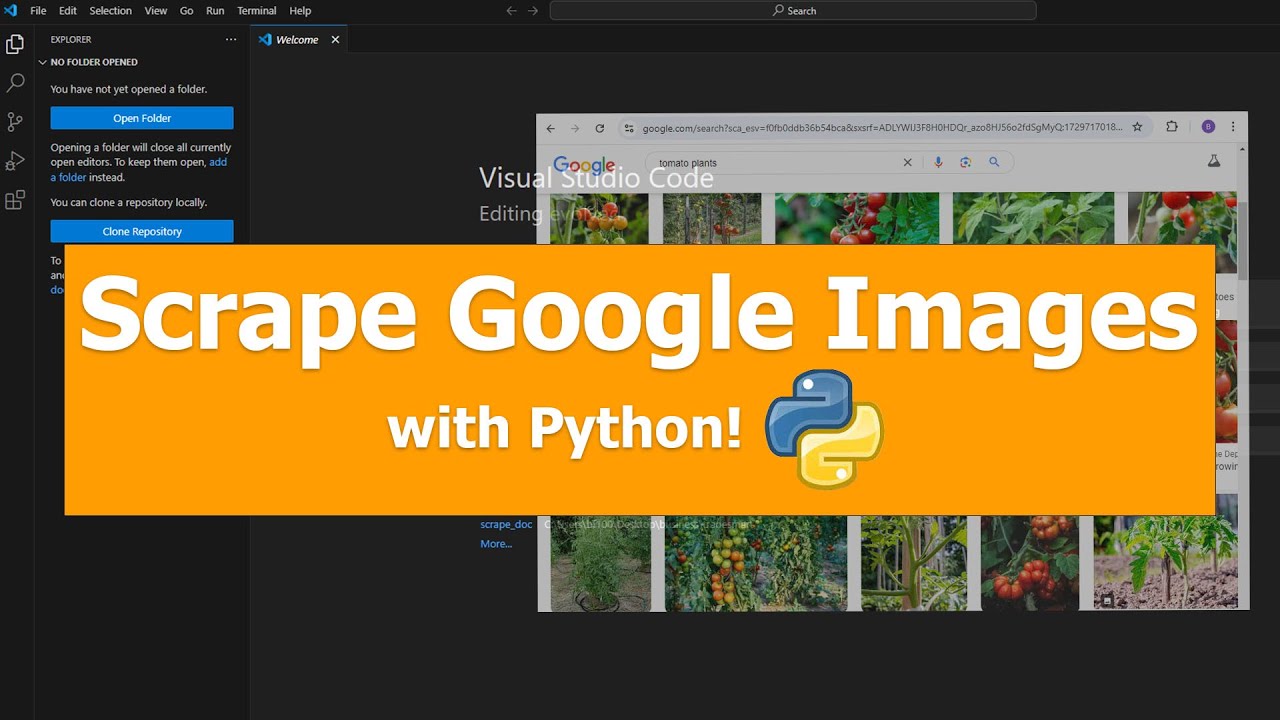Open the Run and Debug view
The height and width of the screenshot is (720, 1280).
pos(15,161)
